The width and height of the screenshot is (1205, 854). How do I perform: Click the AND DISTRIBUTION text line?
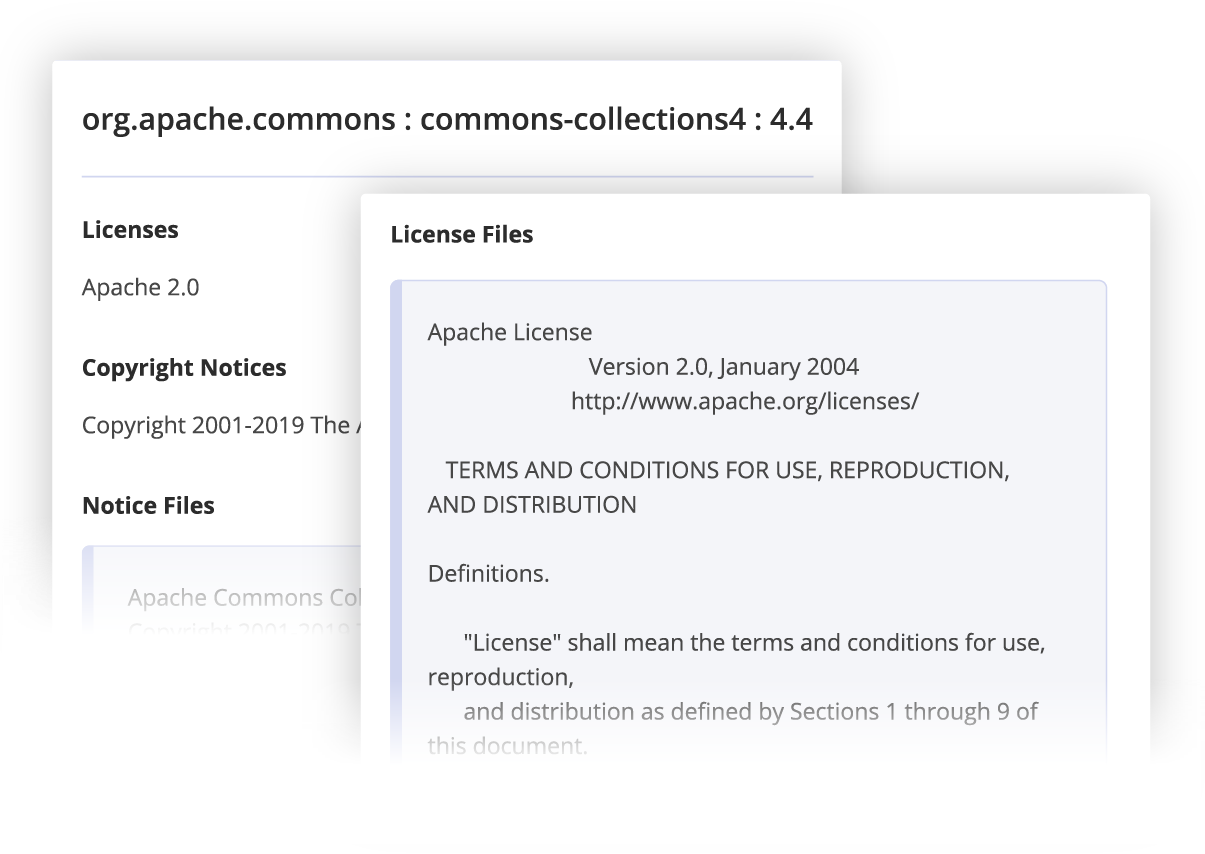coord(532,505)
